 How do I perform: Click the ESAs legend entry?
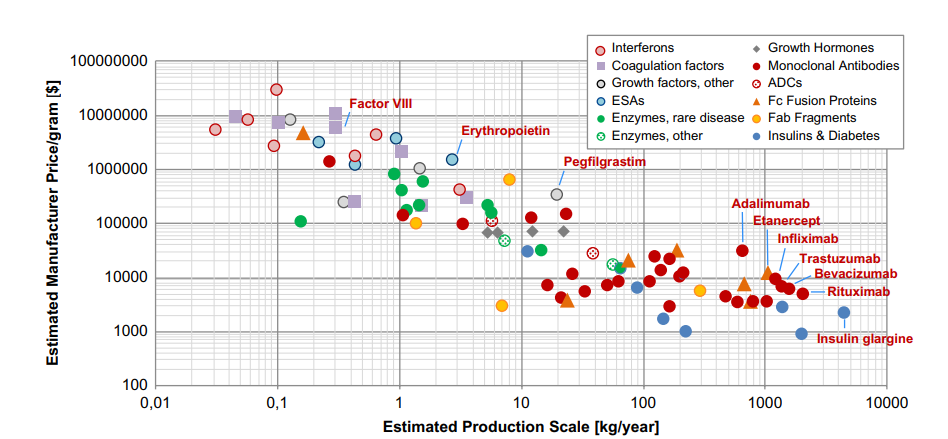[619, 100]
